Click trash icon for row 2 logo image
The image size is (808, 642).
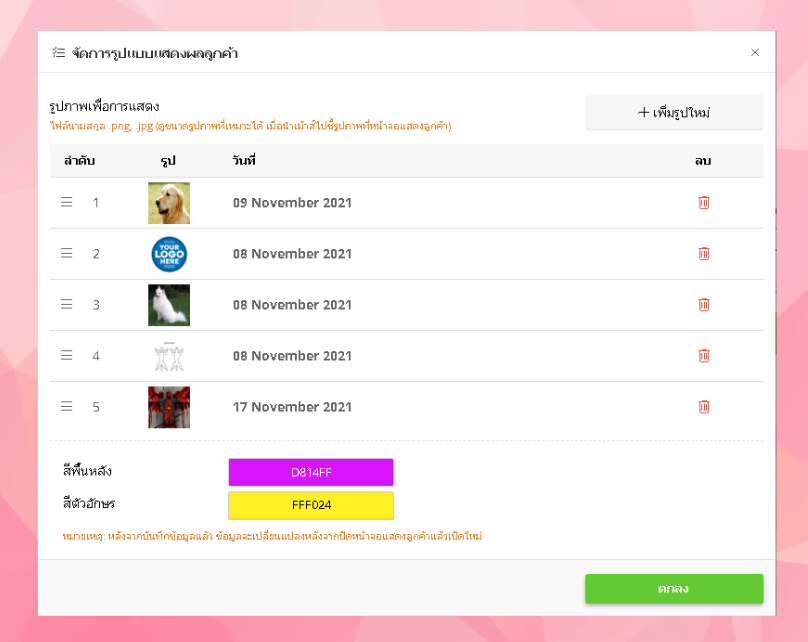click(703, 254)
